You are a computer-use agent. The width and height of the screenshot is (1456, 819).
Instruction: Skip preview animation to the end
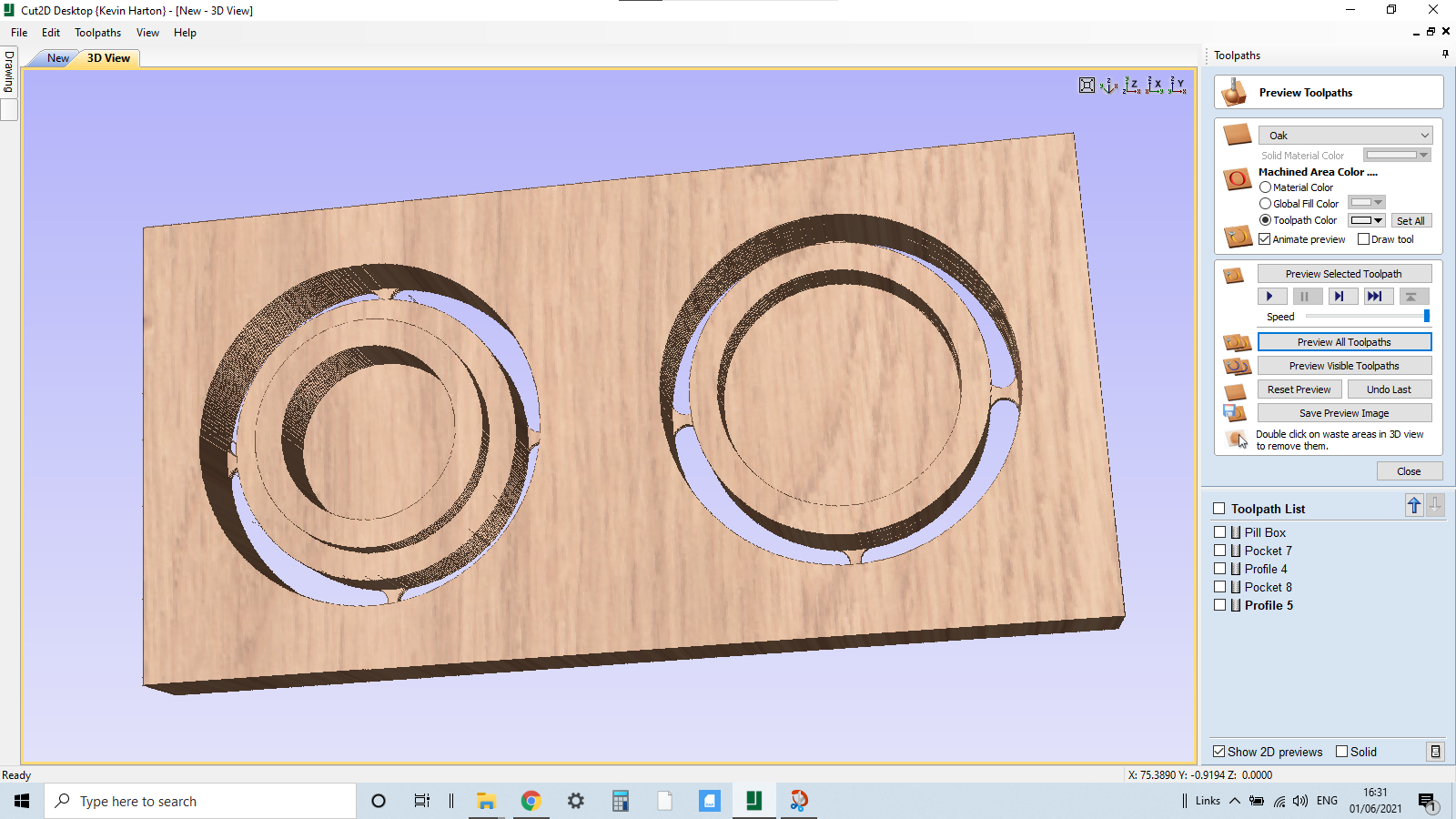[1378, 295]
